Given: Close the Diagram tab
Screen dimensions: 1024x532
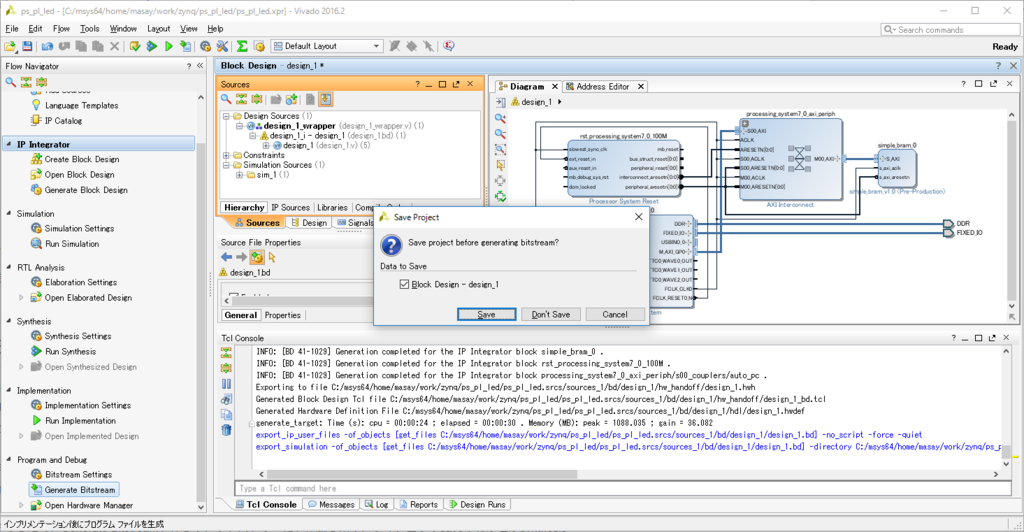Looking at the screenshot, I should (x=554, y=86).
